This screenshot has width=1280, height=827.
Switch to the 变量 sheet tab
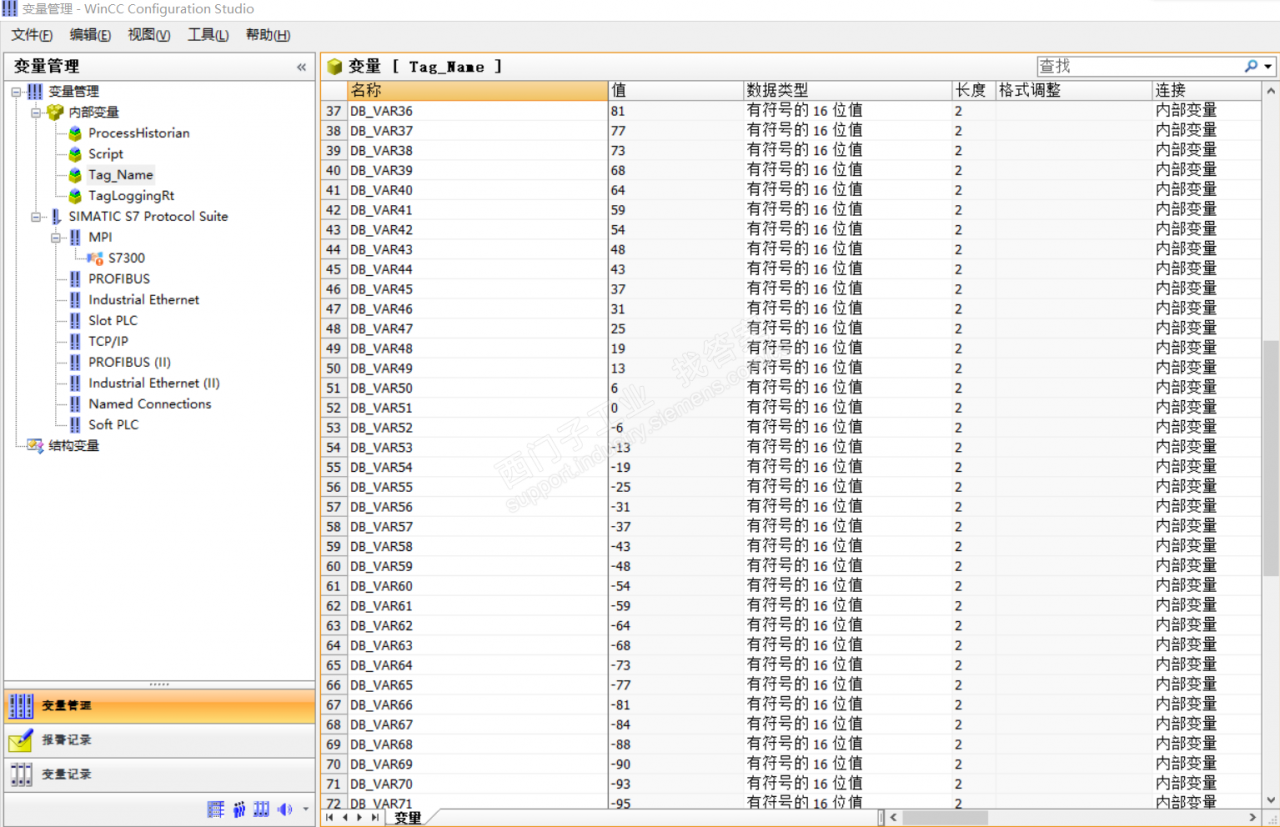[x=408, y=817]
